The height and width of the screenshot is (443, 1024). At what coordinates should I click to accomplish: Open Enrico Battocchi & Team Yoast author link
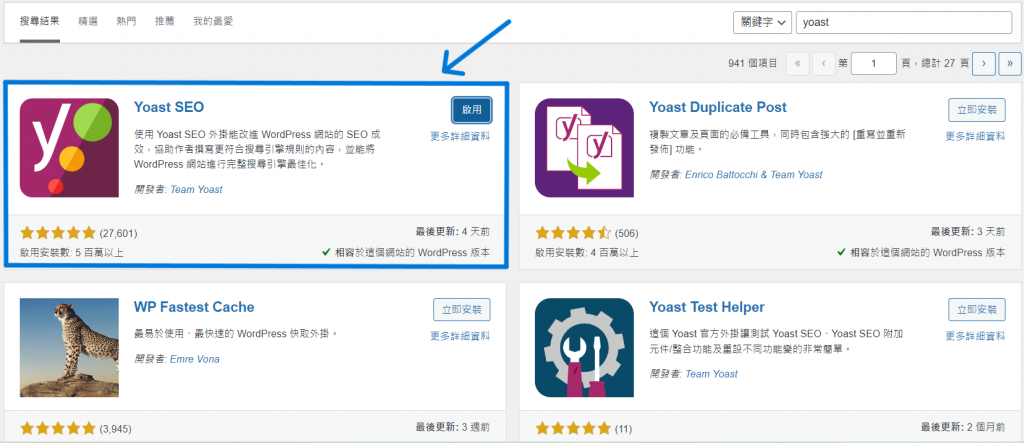pyautogui.click(x=754, y=174)
